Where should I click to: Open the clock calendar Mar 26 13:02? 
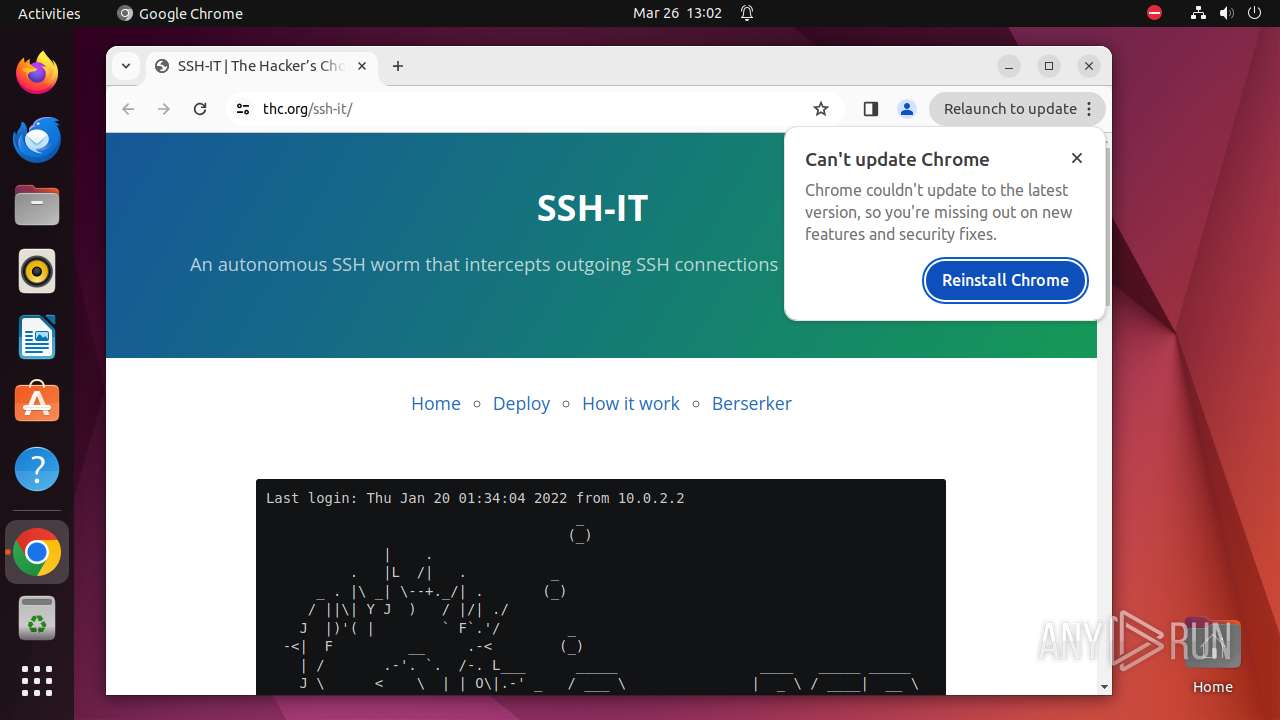[x=677, y=13]
